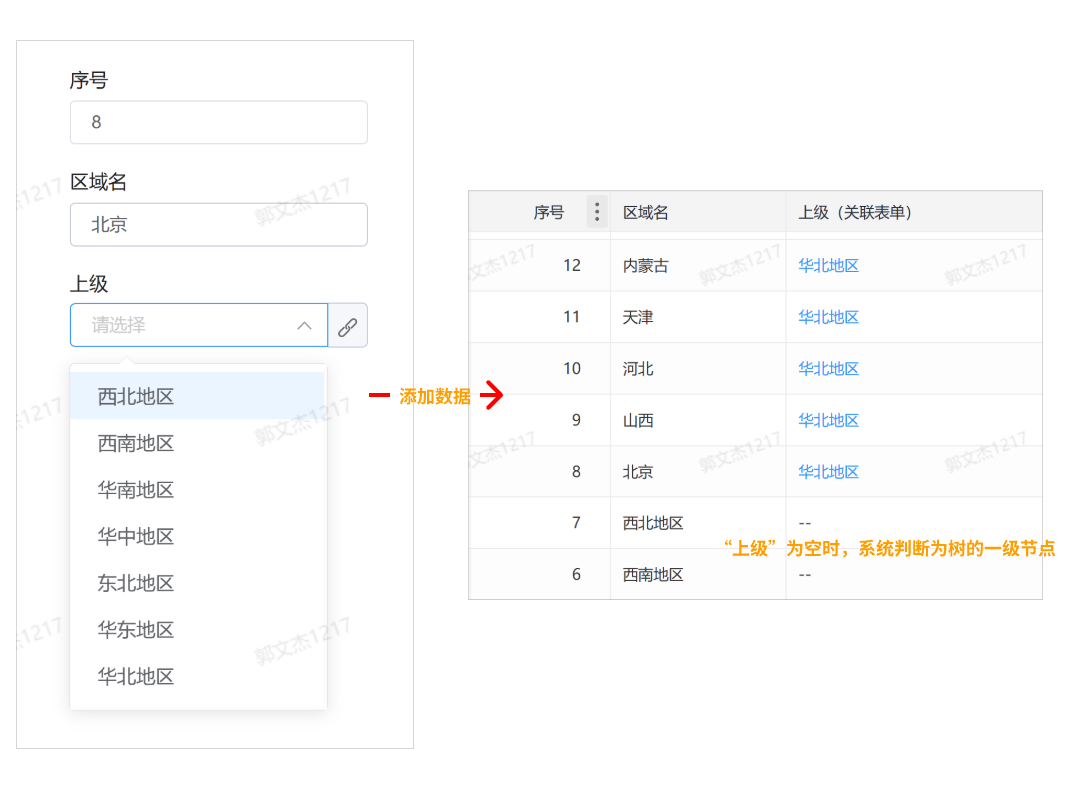The height and width of the screenshot is (791, 1070).
Task: Select the 西北地区 row in the table
Action: 650,522
